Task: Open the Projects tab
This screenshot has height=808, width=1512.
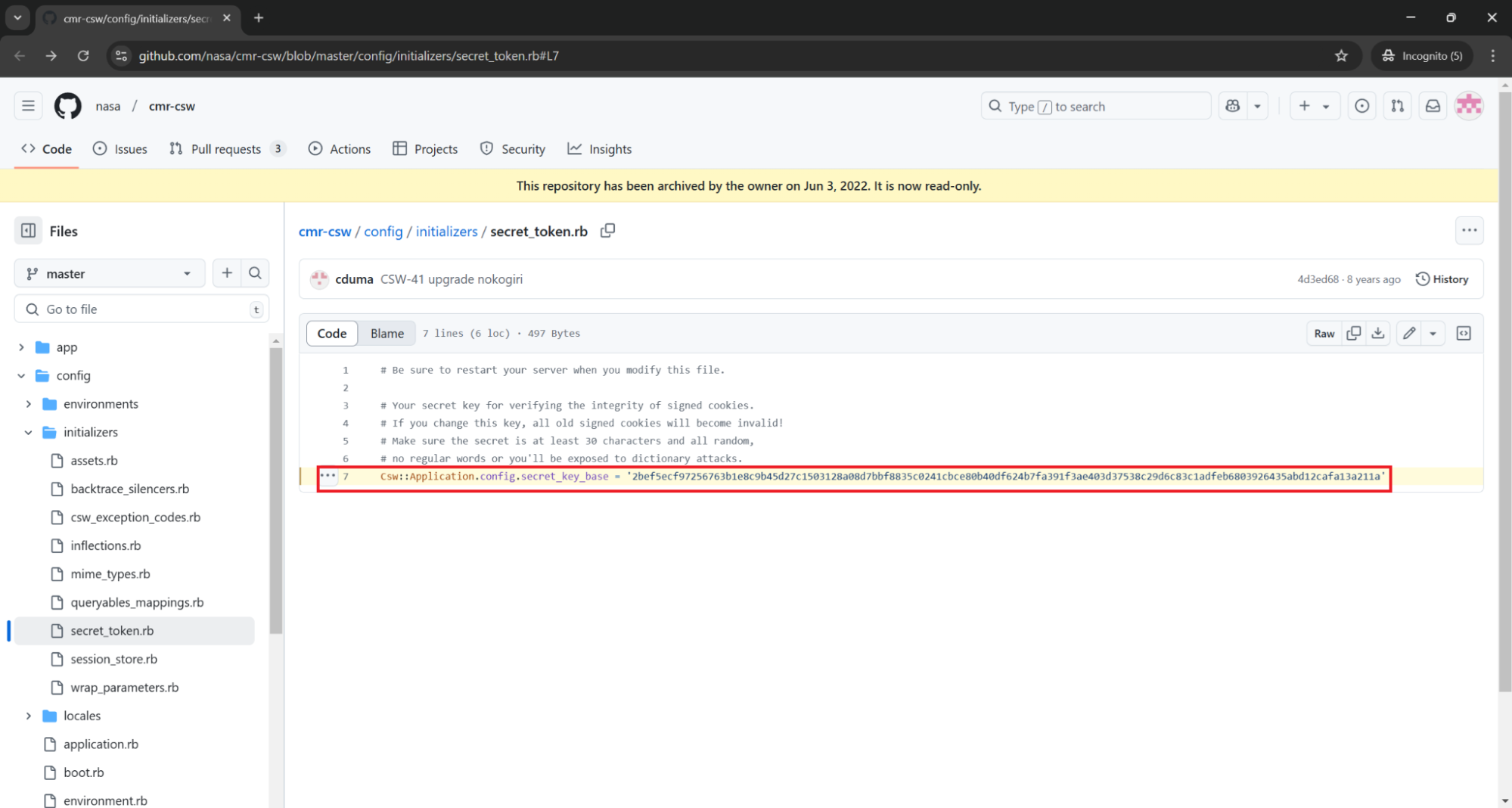Action: pyautogui.click(x=425, y=149)
